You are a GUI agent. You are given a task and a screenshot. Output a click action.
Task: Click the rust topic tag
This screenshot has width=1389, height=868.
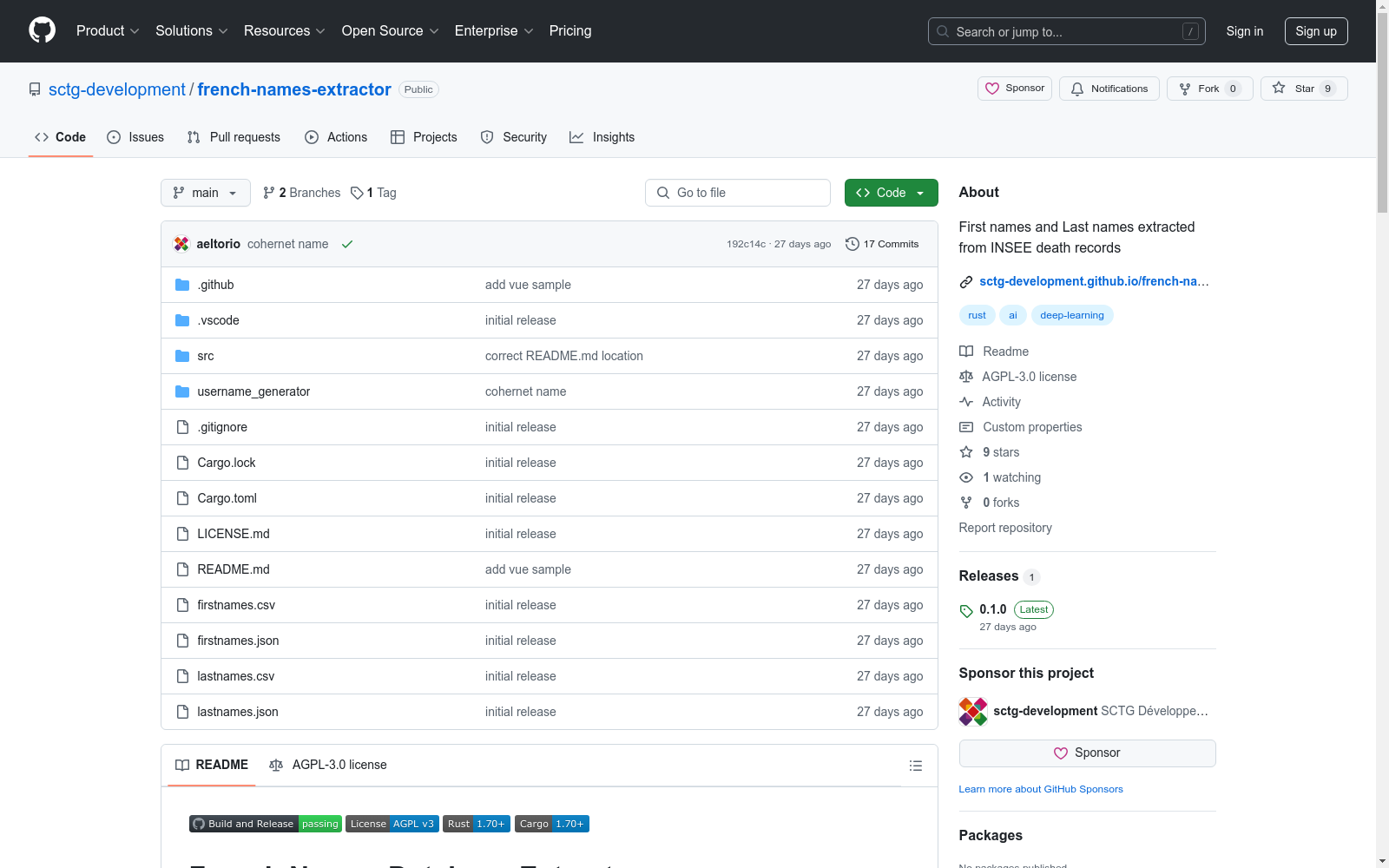978,315
